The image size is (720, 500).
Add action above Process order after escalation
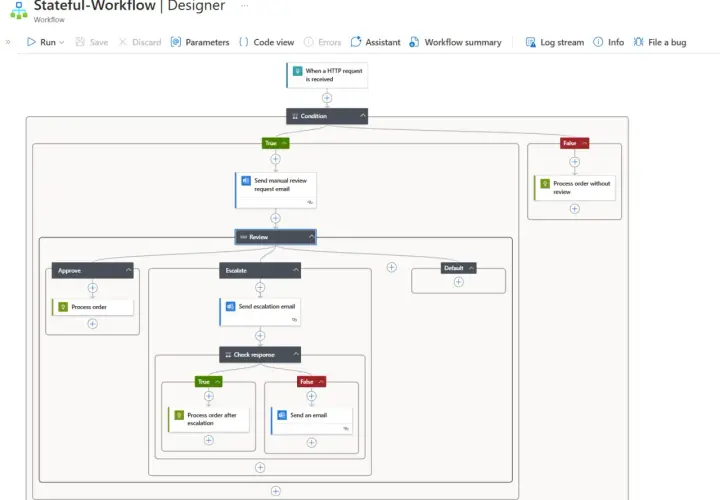pos(208,396)
